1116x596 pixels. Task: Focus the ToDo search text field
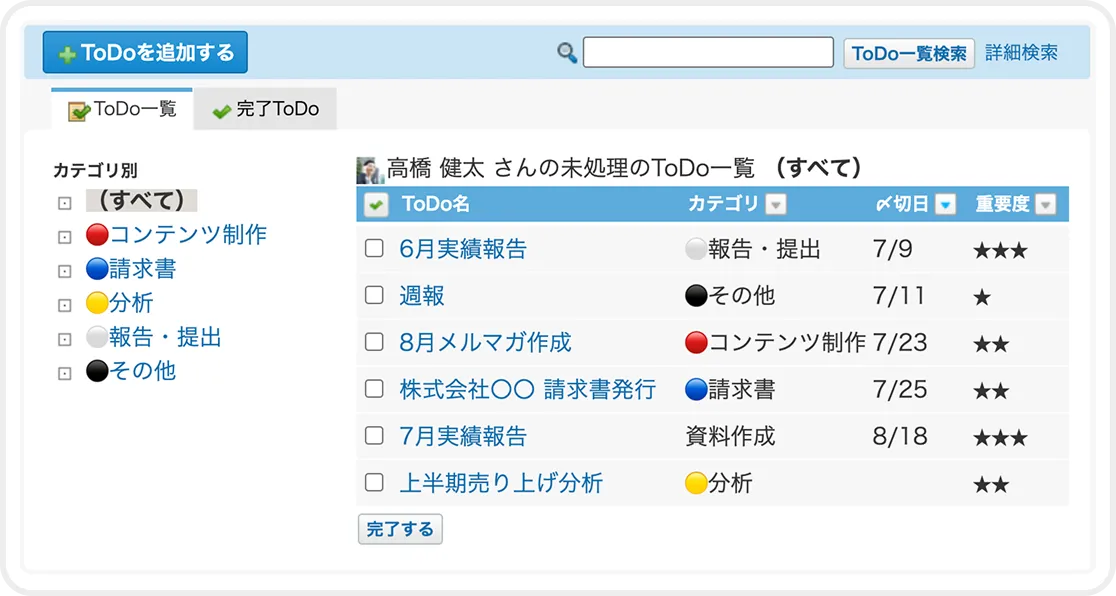pos(708,53)
